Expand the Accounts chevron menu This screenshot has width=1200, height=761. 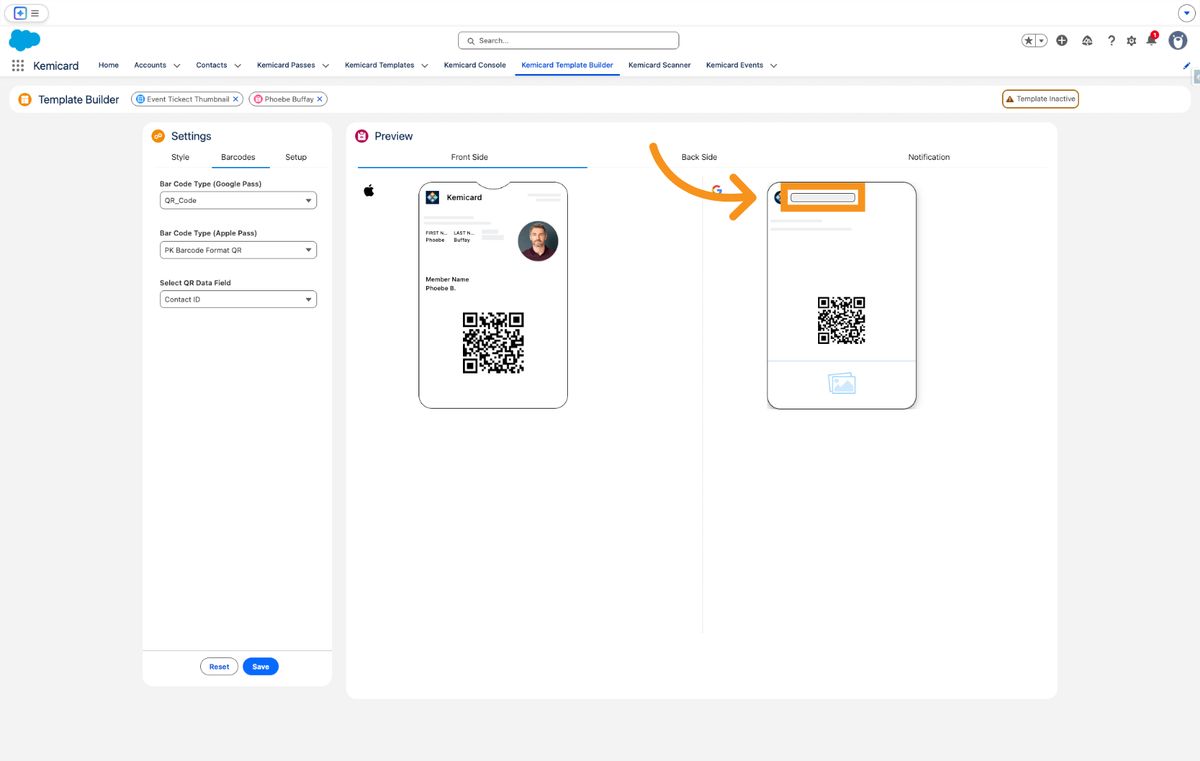click(177, 66)
